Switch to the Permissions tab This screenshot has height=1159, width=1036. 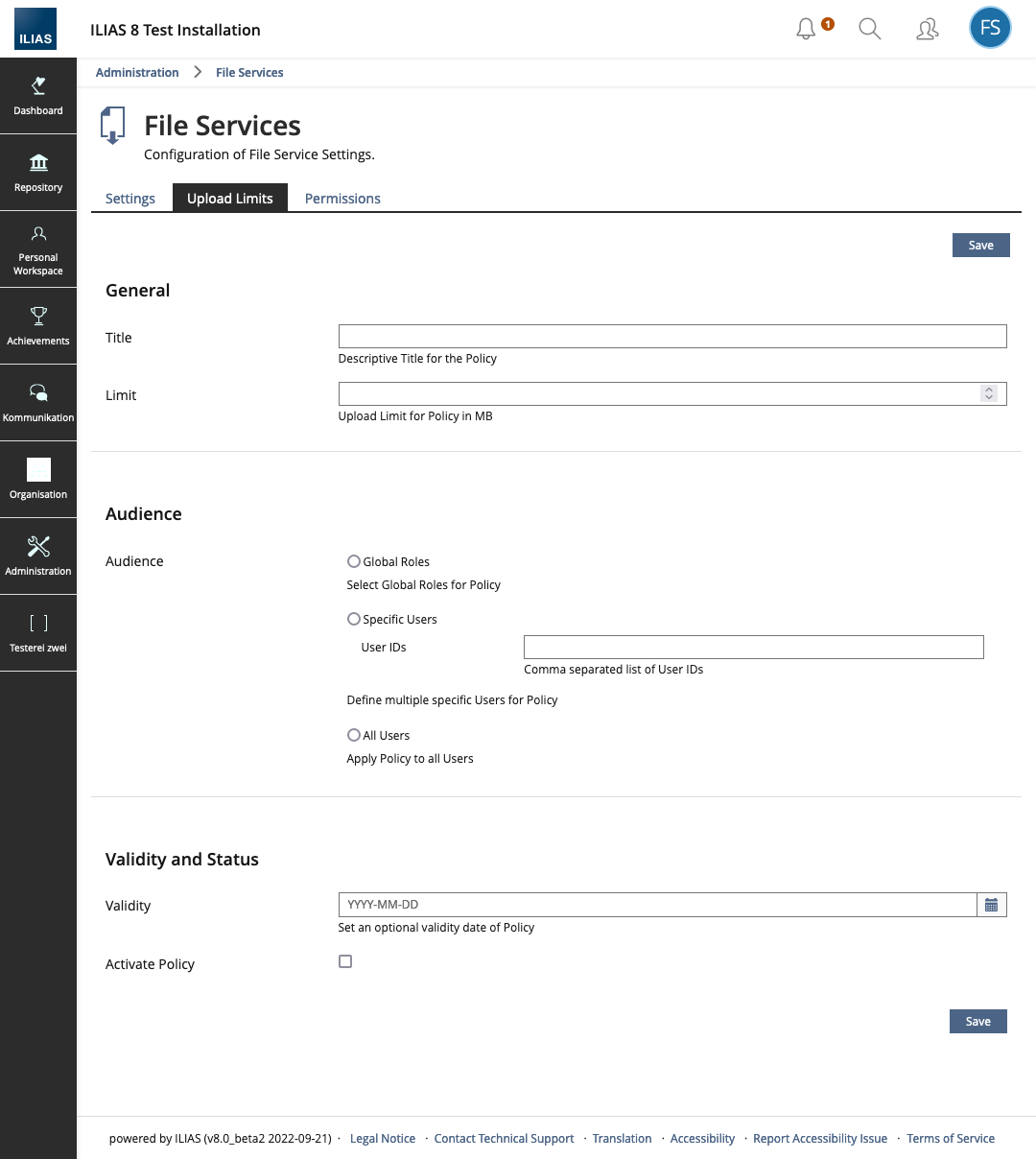point(342,199)
